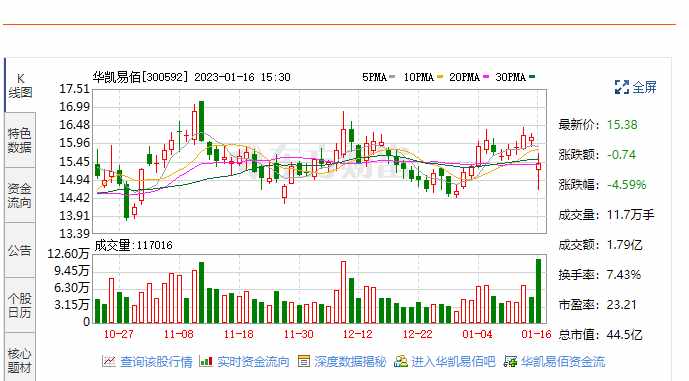Image resolution: width=689 pixels, height=381 pixels.
Task: Click the bar-chart icon before 实时资金流向
Action: [x=206, y=361]
